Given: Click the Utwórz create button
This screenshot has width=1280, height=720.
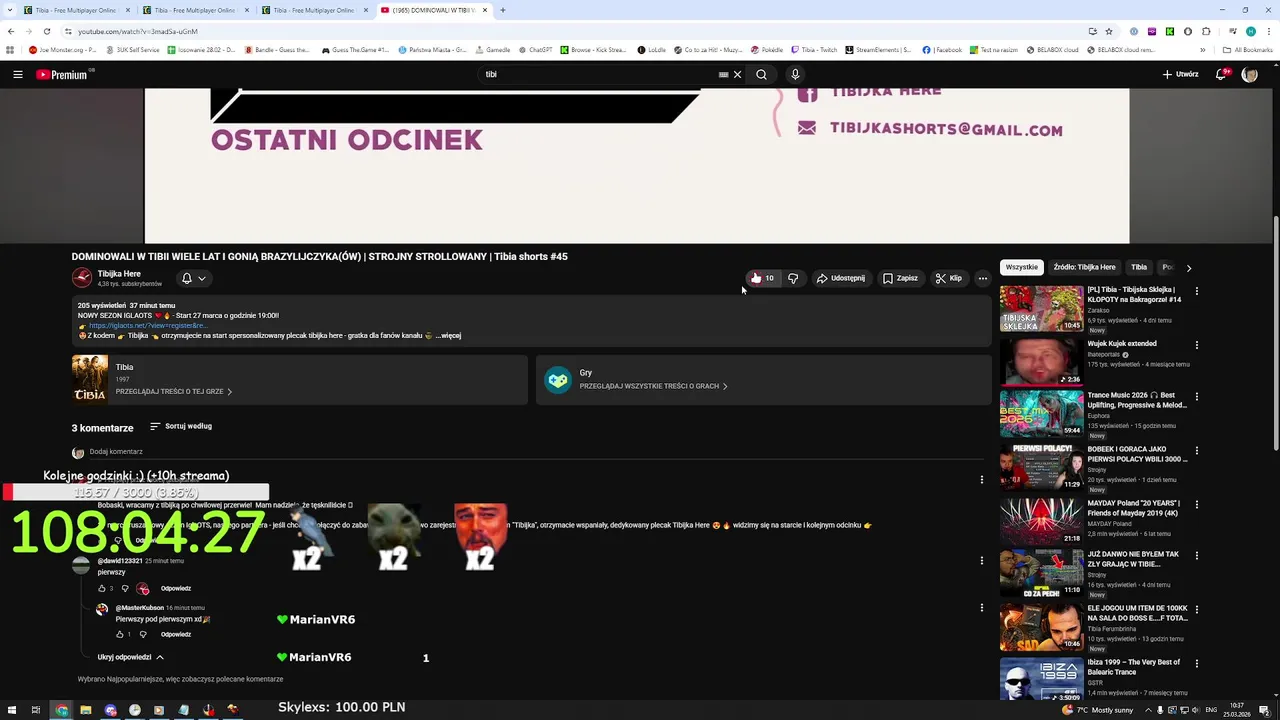Looking at the screenshot, I should coord(1180,74).
